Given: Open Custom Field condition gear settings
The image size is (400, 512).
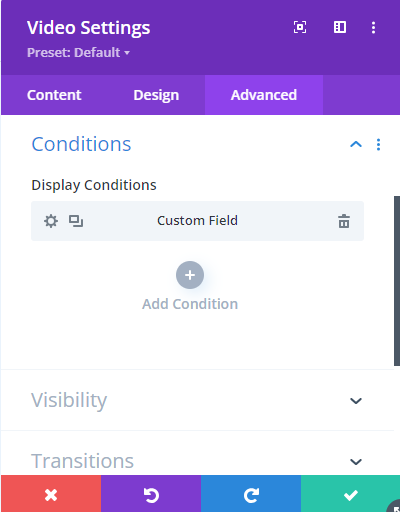Looking at the screenshot, I should pyautogui.click(x=51, y=221).
